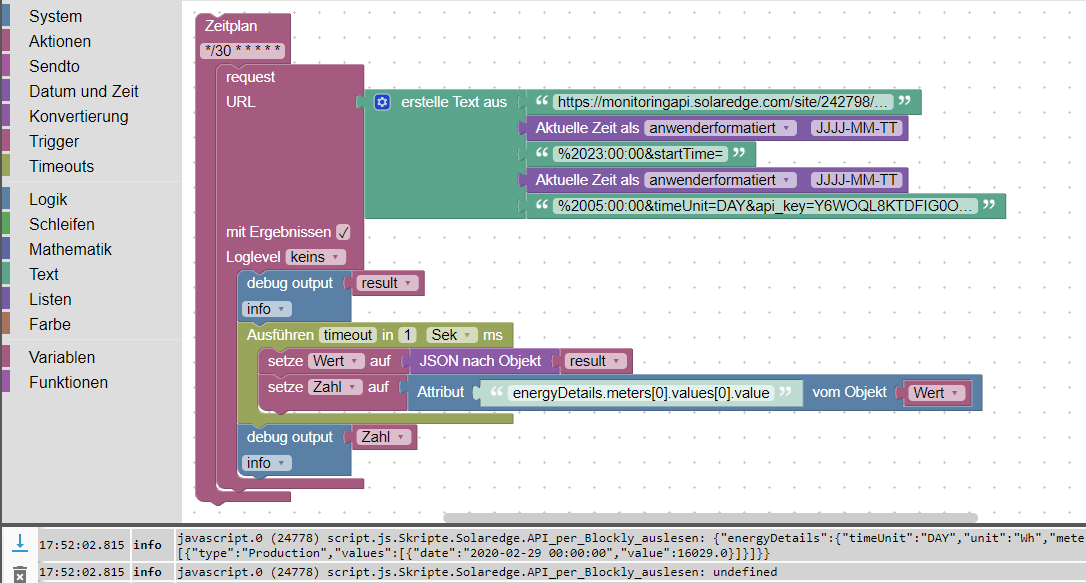Select the request block label
The image size is (1086, 583).
tap(250, 77)
